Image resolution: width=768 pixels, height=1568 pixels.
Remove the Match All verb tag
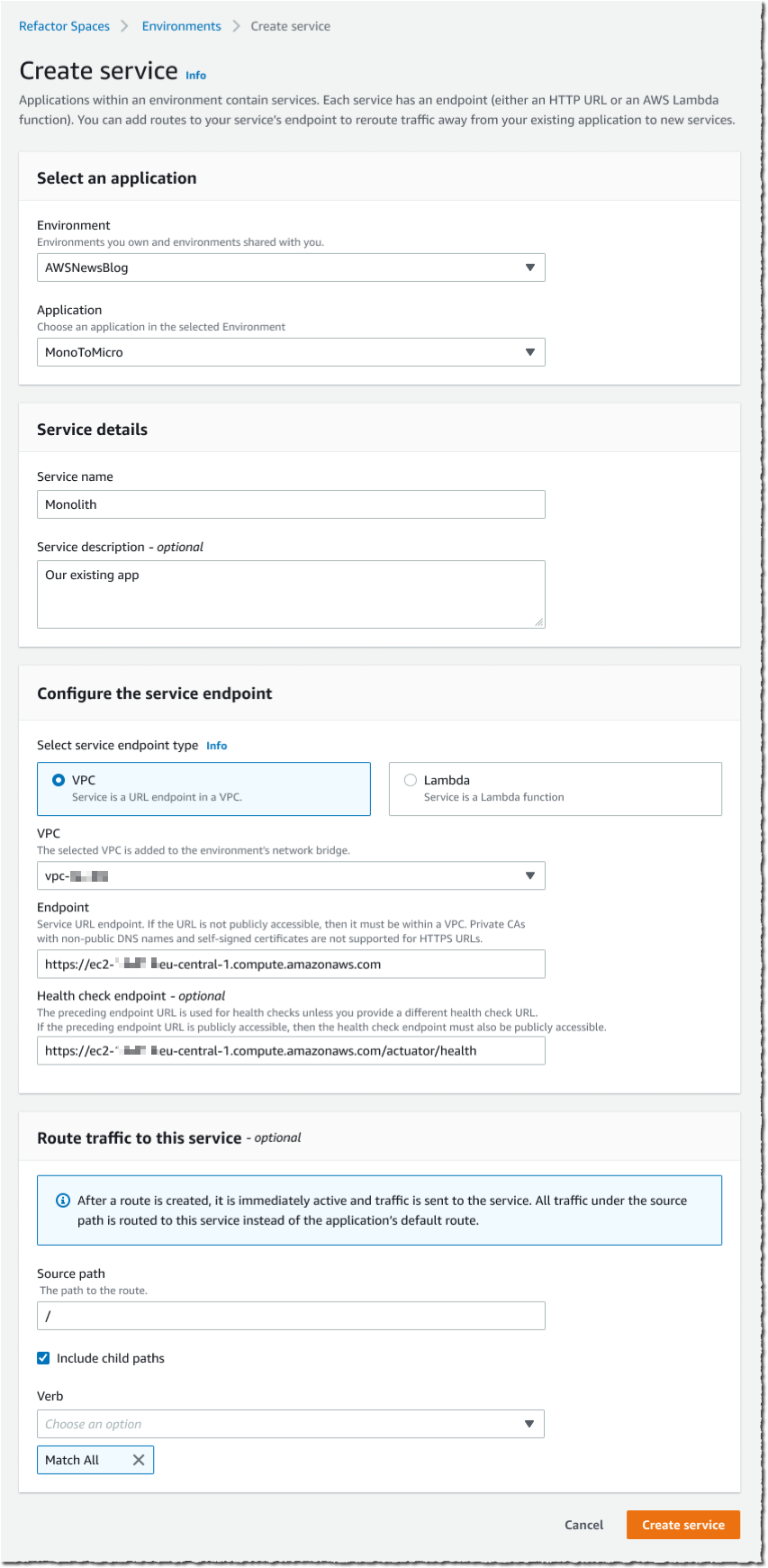click(x=140, y=1459)
